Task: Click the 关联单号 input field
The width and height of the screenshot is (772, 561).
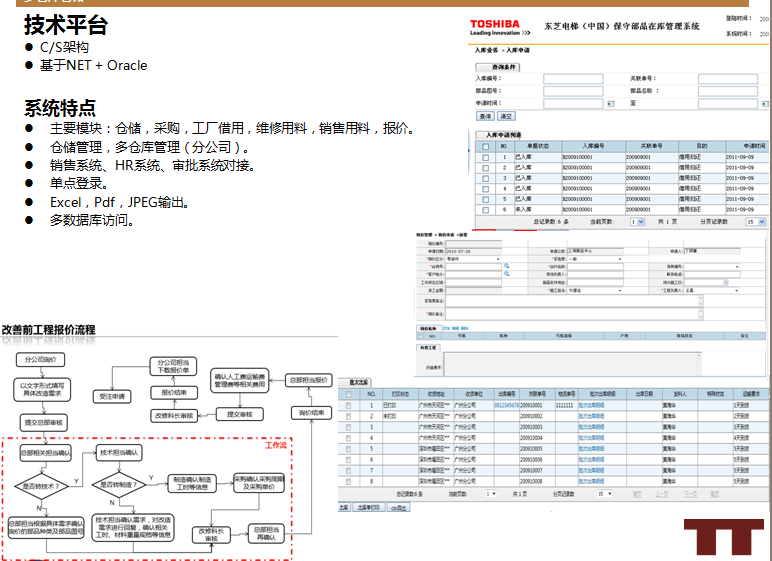Action: pos(728,79)
